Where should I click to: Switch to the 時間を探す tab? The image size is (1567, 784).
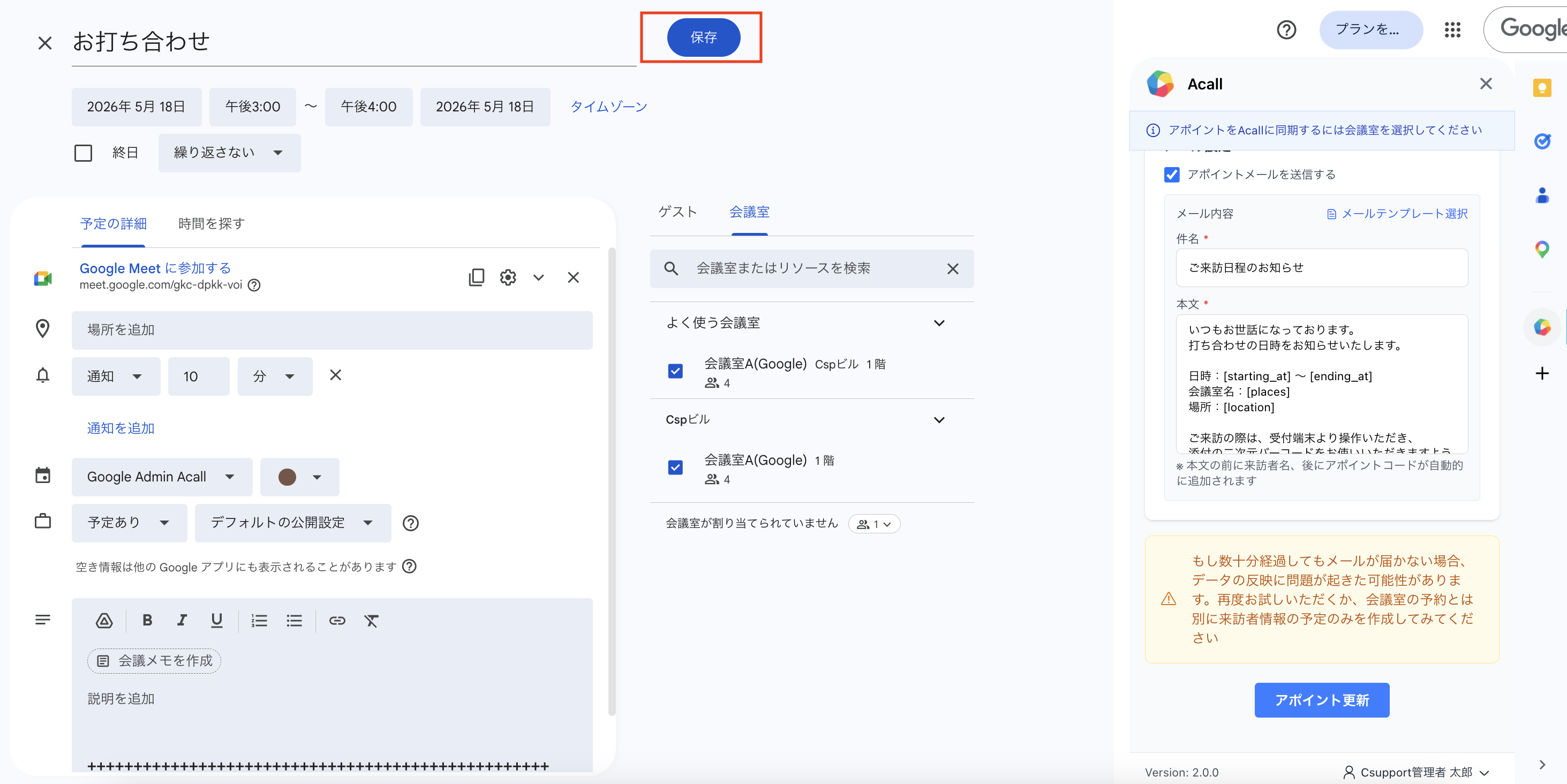pos(211,224)
